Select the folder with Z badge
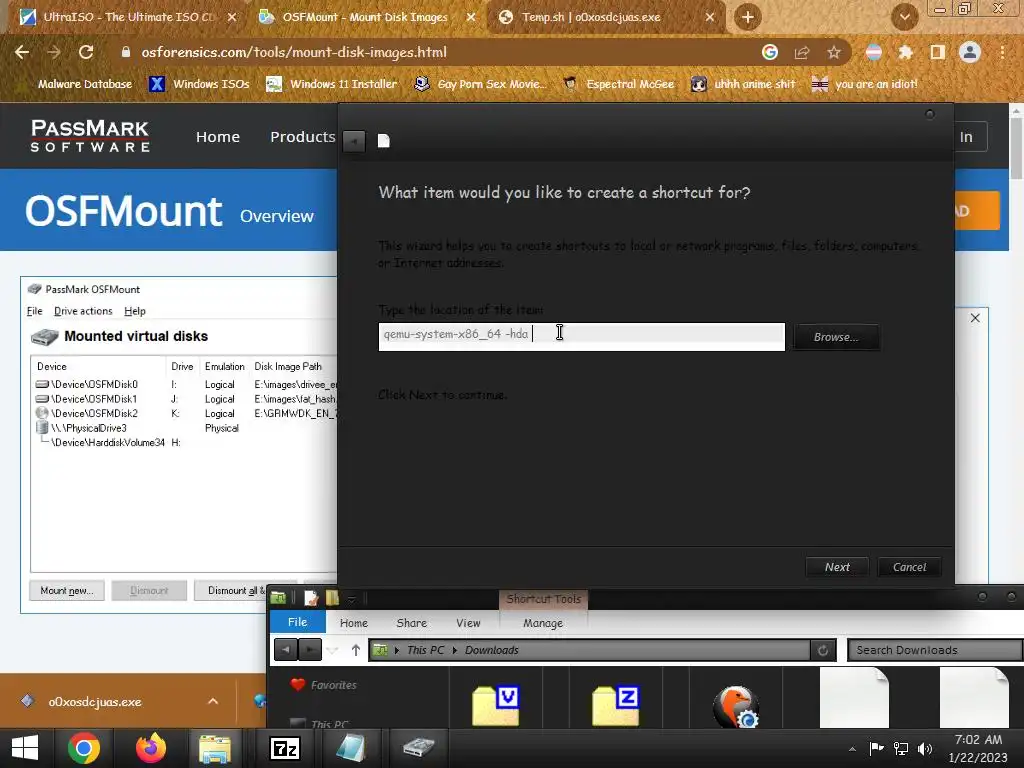Screen dimensions: 1024x768 click(x=616, y=704)
